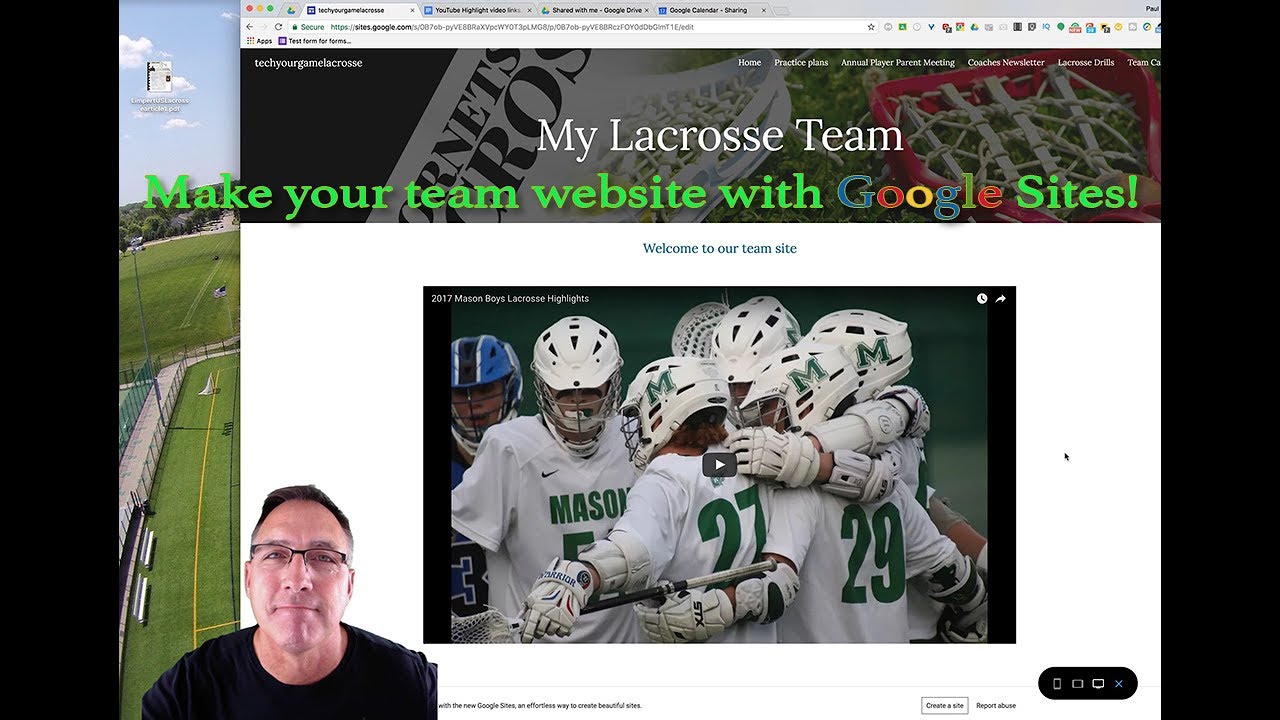Exit preview with the blue X icon

(1119, 684)
